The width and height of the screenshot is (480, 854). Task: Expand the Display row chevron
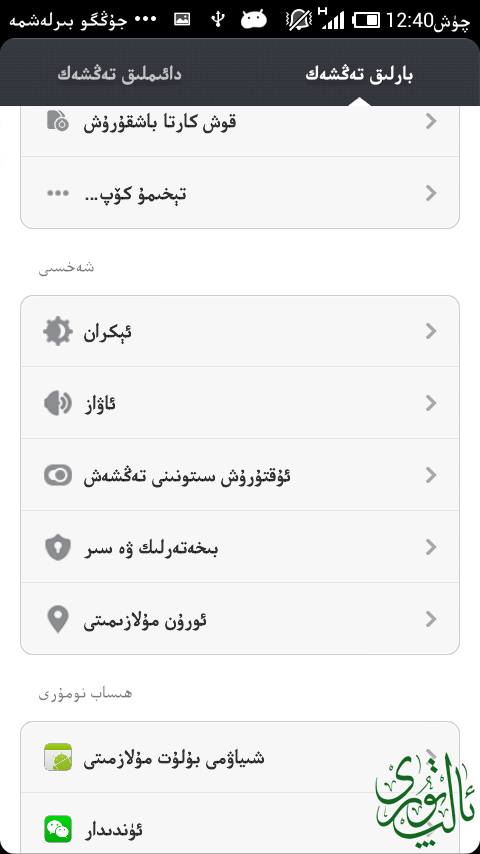tap(431, 331)
